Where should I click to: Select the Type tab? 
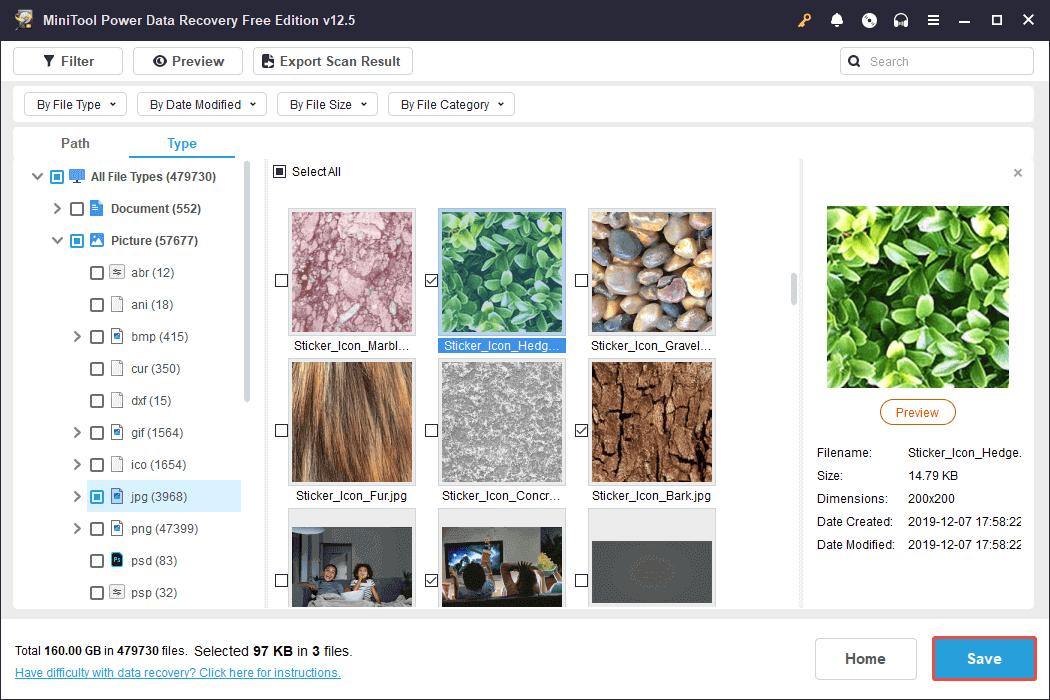pyautogui.click(x=181, y=143)
